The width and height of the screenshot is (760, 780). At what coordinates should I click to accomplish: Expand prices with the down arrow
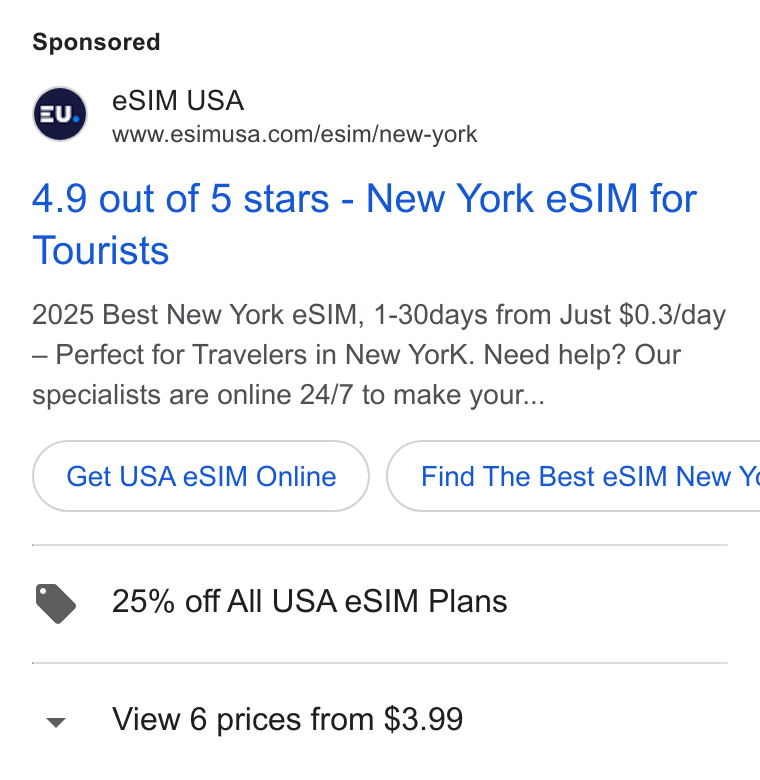pyautogui.click(x=56, y=722)
